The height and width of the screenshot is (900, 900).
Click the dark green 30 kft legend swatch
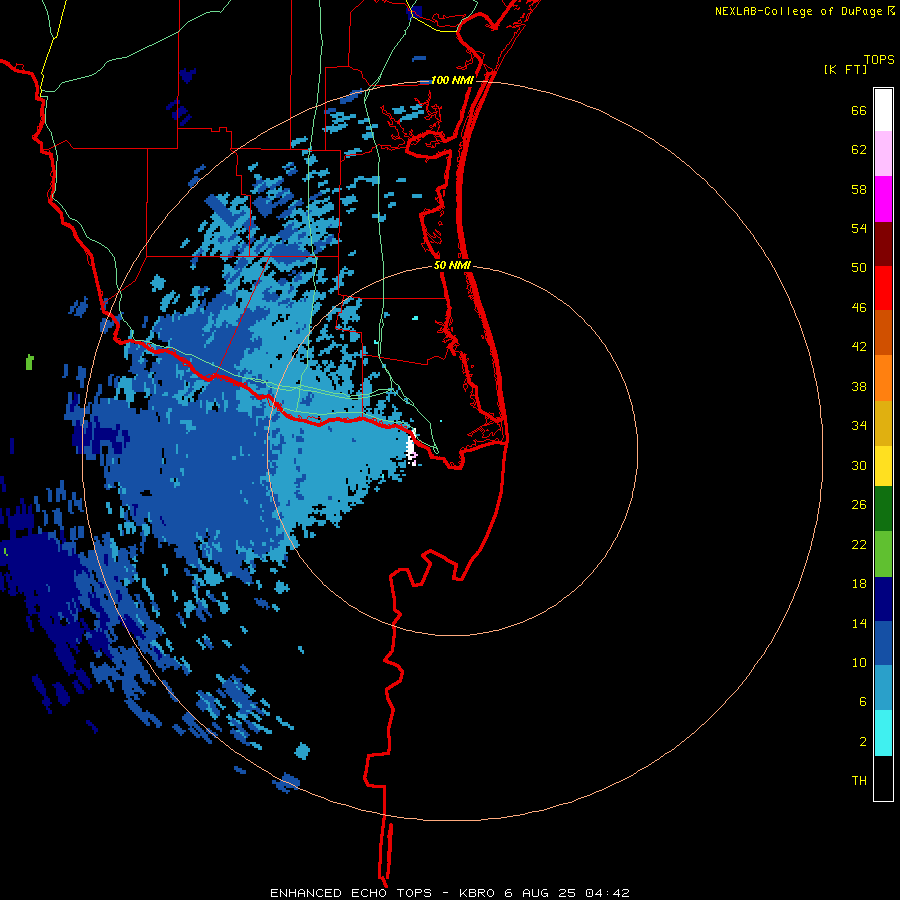[883, 509]
